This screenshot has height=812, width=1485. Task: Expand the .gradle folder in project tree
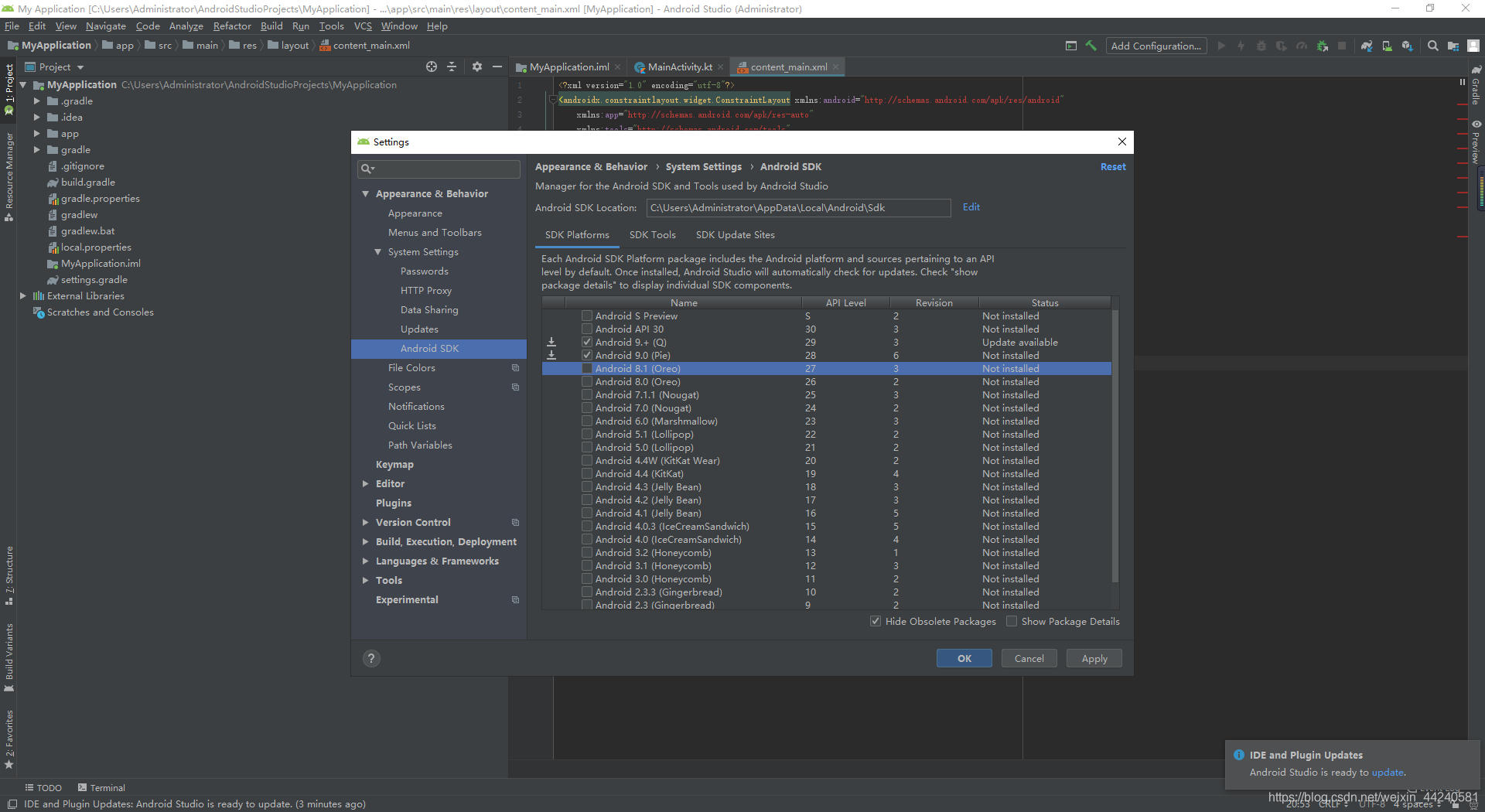pyautogui.click(x=36, y=101)
